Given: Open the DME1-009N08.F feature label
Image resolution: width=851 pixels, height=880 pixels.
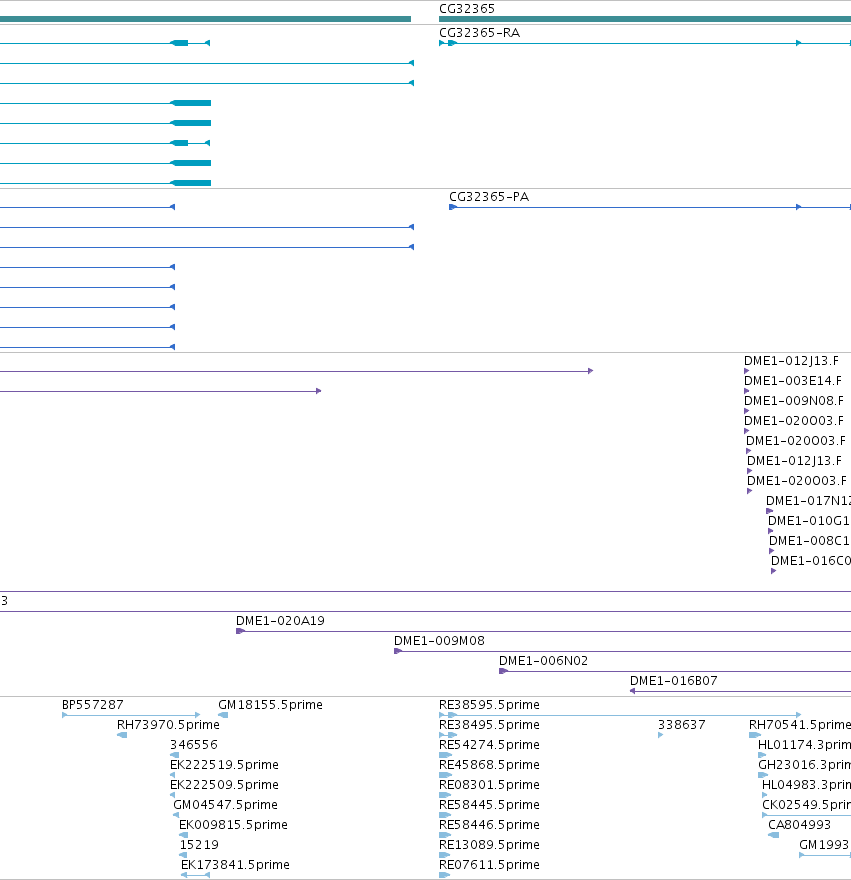Looking at the screenshot, I should 794,401.
